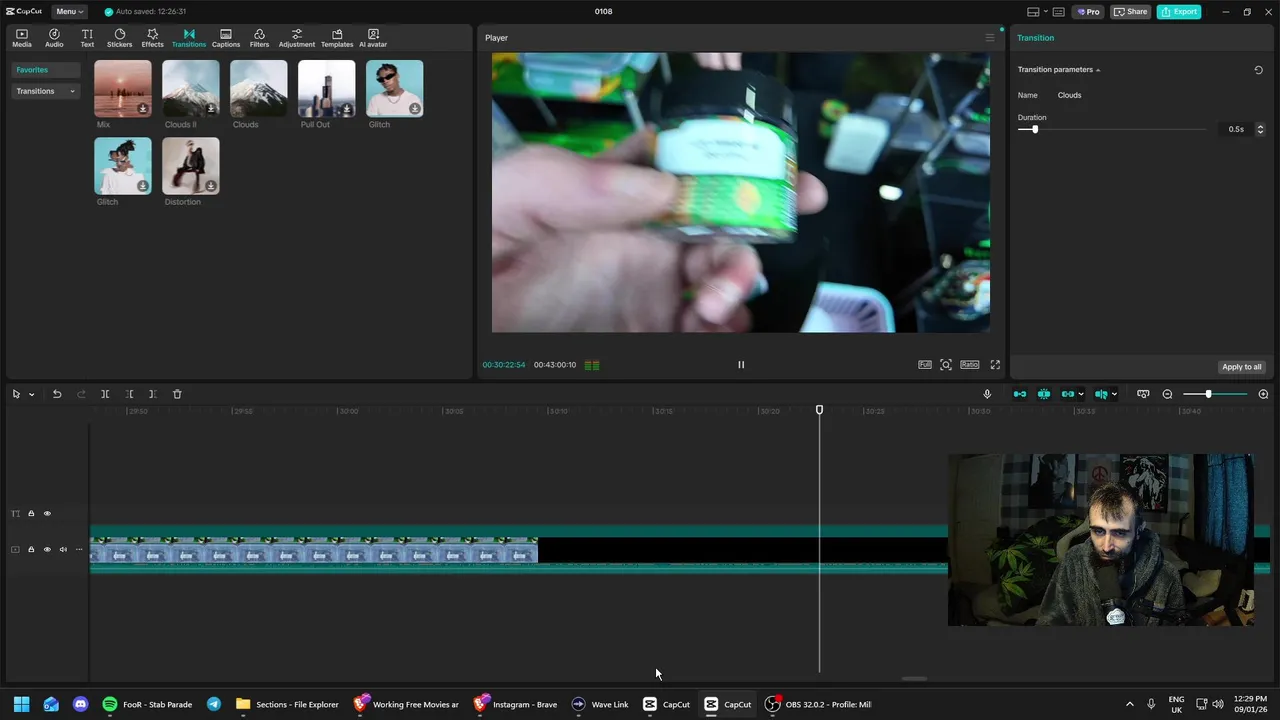Open the keyboard shortcuts icon

pyautogui.click(x=1059, y=12)
